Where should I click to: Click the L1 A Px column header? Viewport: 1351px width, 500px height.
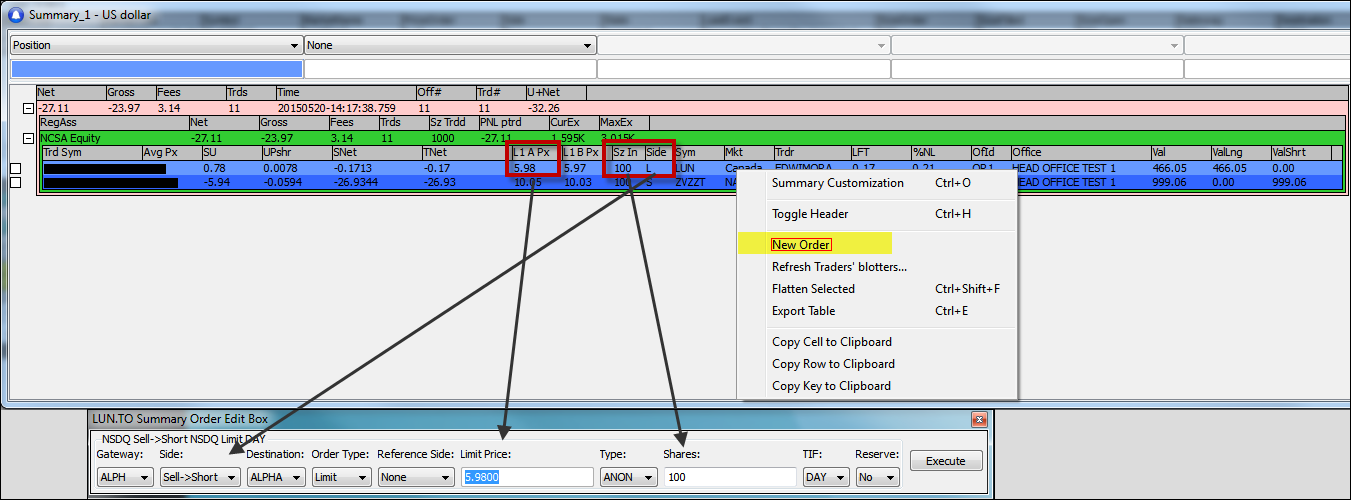pos(531,153)
